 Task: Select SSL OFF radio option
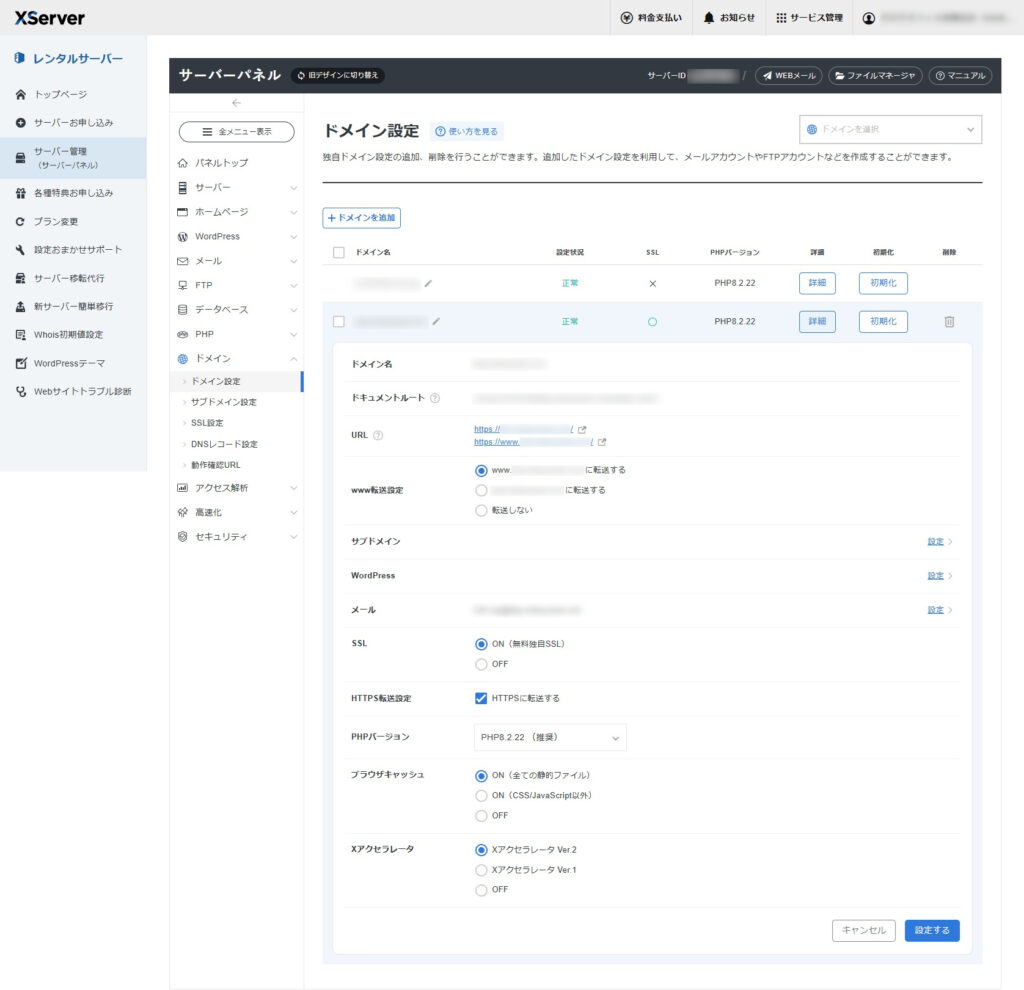(481, 664)
